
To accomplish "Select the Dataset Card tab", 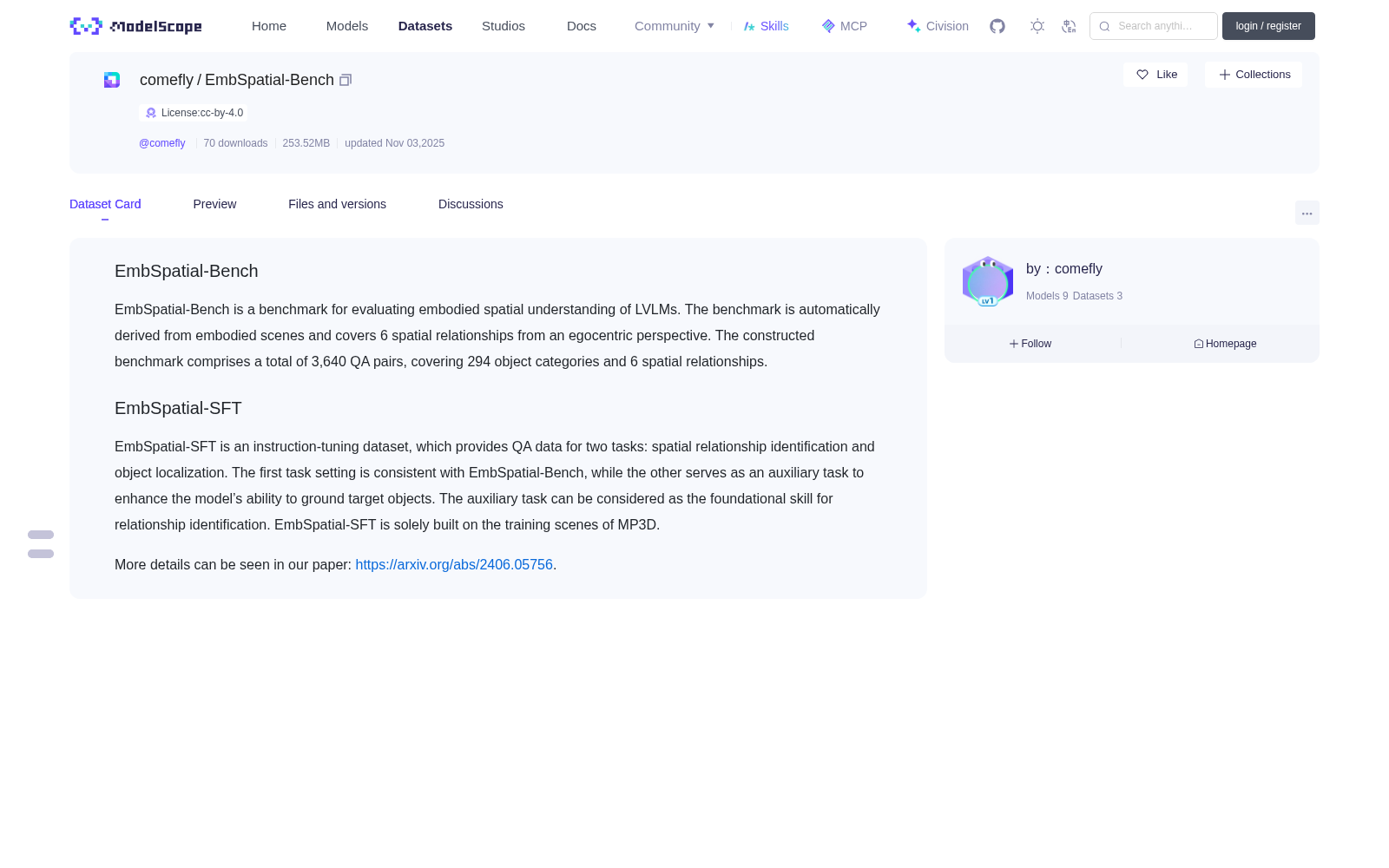I will (105, 204).
